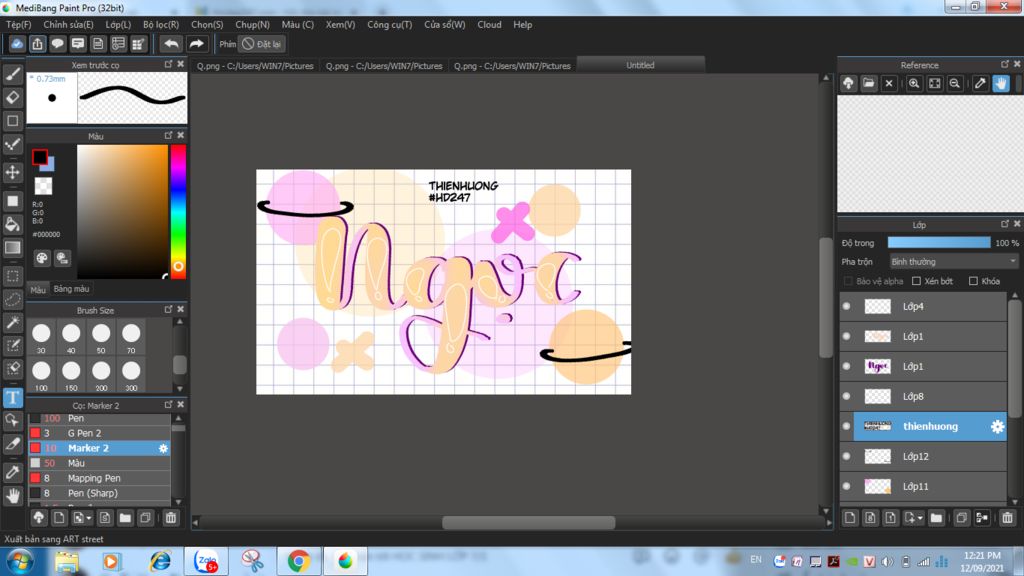The height and width of the screenshot is (576, 1024).
Task: Open the Bộ lọc(R) menu
Action: [x=161, y=24]
